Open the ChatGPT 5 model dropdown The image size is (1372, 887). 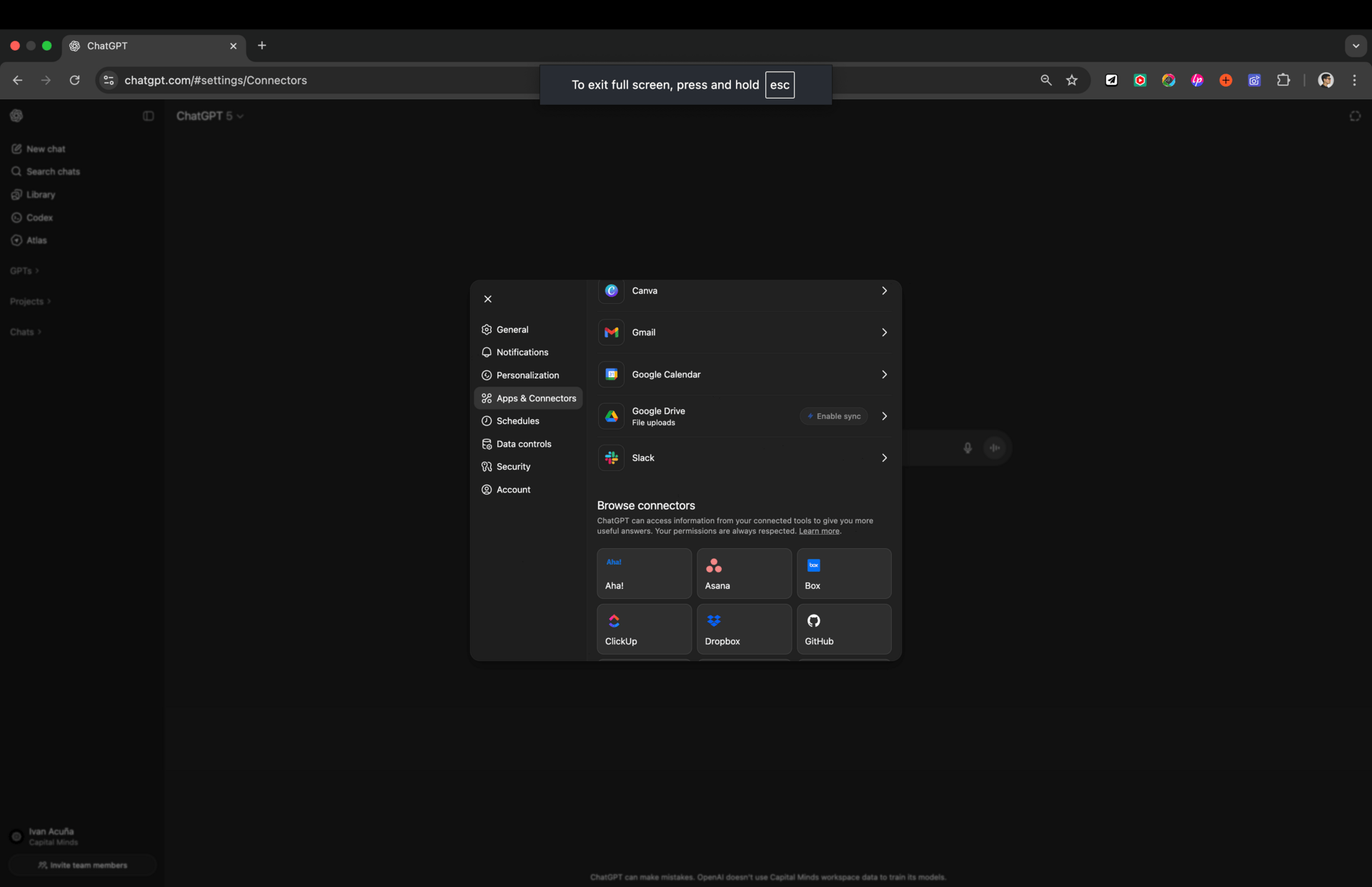coord(209,116)
